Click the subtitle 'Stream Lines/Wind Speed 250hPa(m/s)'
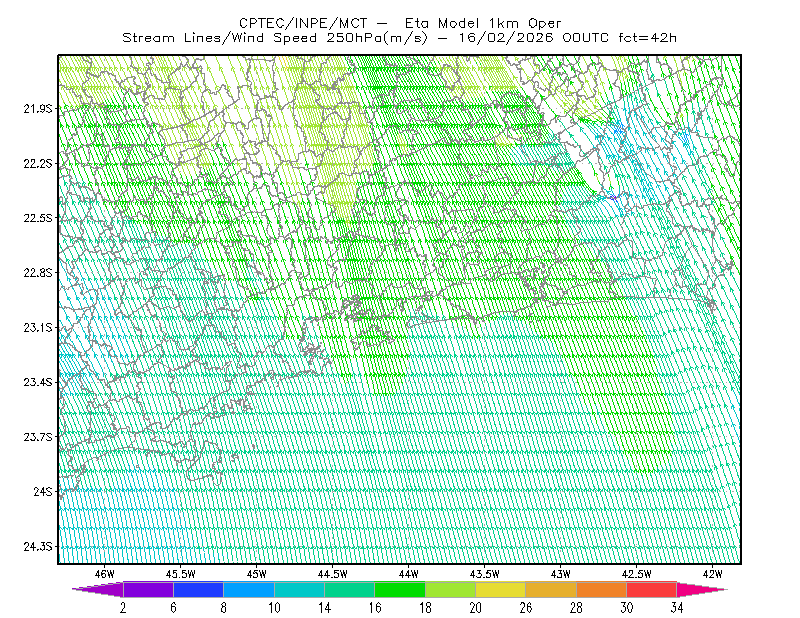Screen dimensions: 800x618 click(275, 38)
